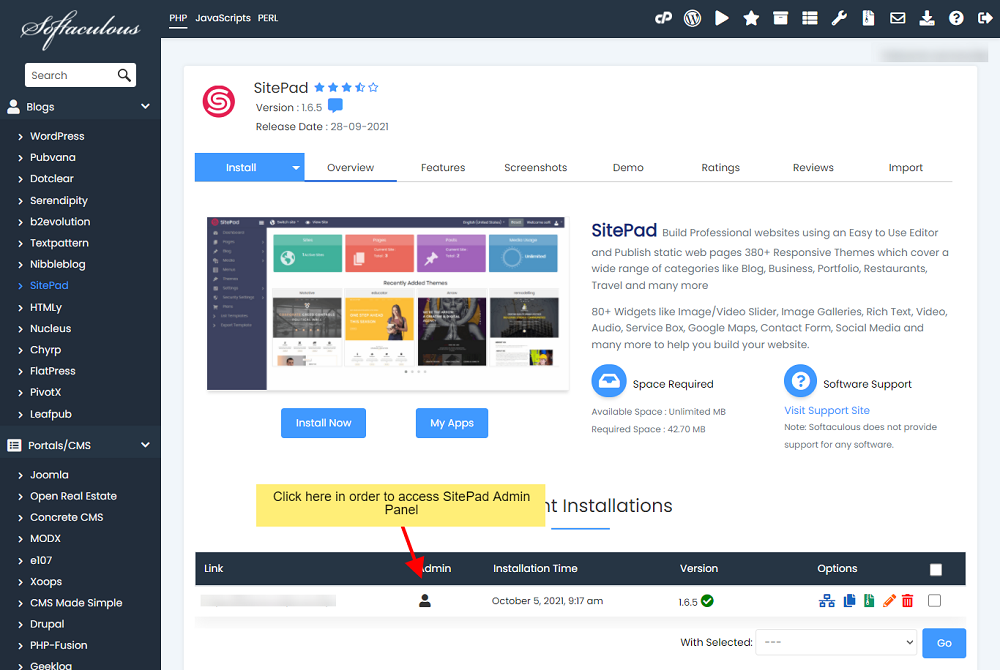Click the blue comment icon beside version
The height and width of the screenshot is (670, 1000).
[x=335, y=105]
